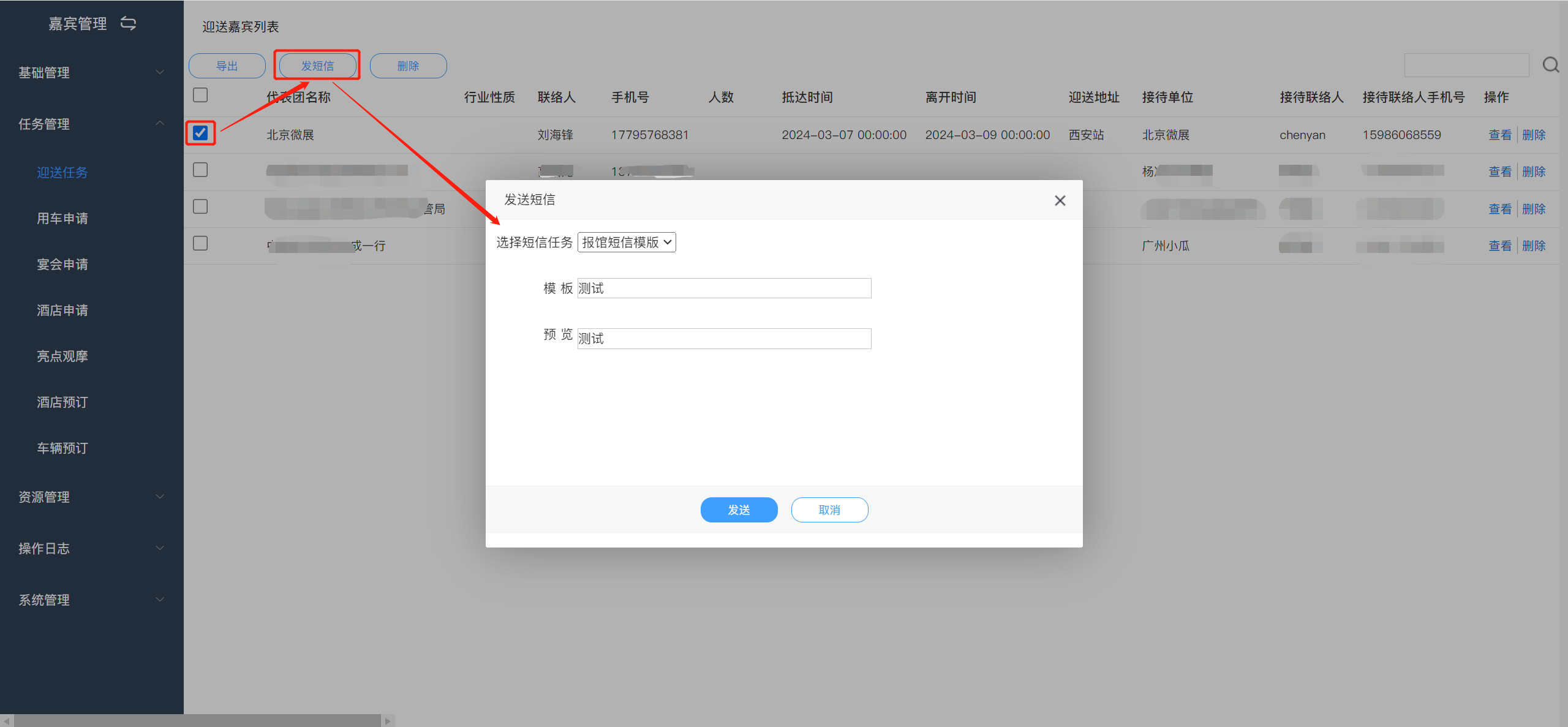Image resolution: width=1568 pixels, height=727 pixels.
Task: Click into the 模板 text field
Action: 723,288
